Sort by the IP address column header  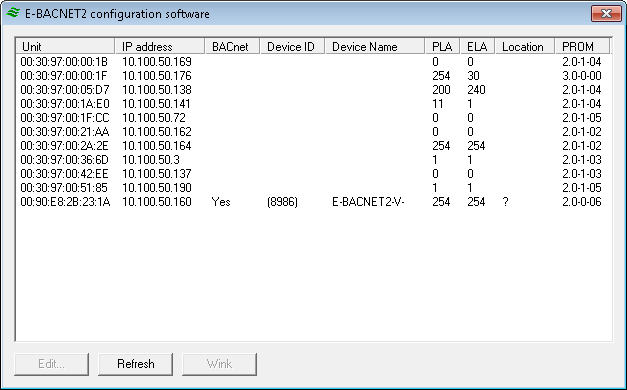click(160, 46)
